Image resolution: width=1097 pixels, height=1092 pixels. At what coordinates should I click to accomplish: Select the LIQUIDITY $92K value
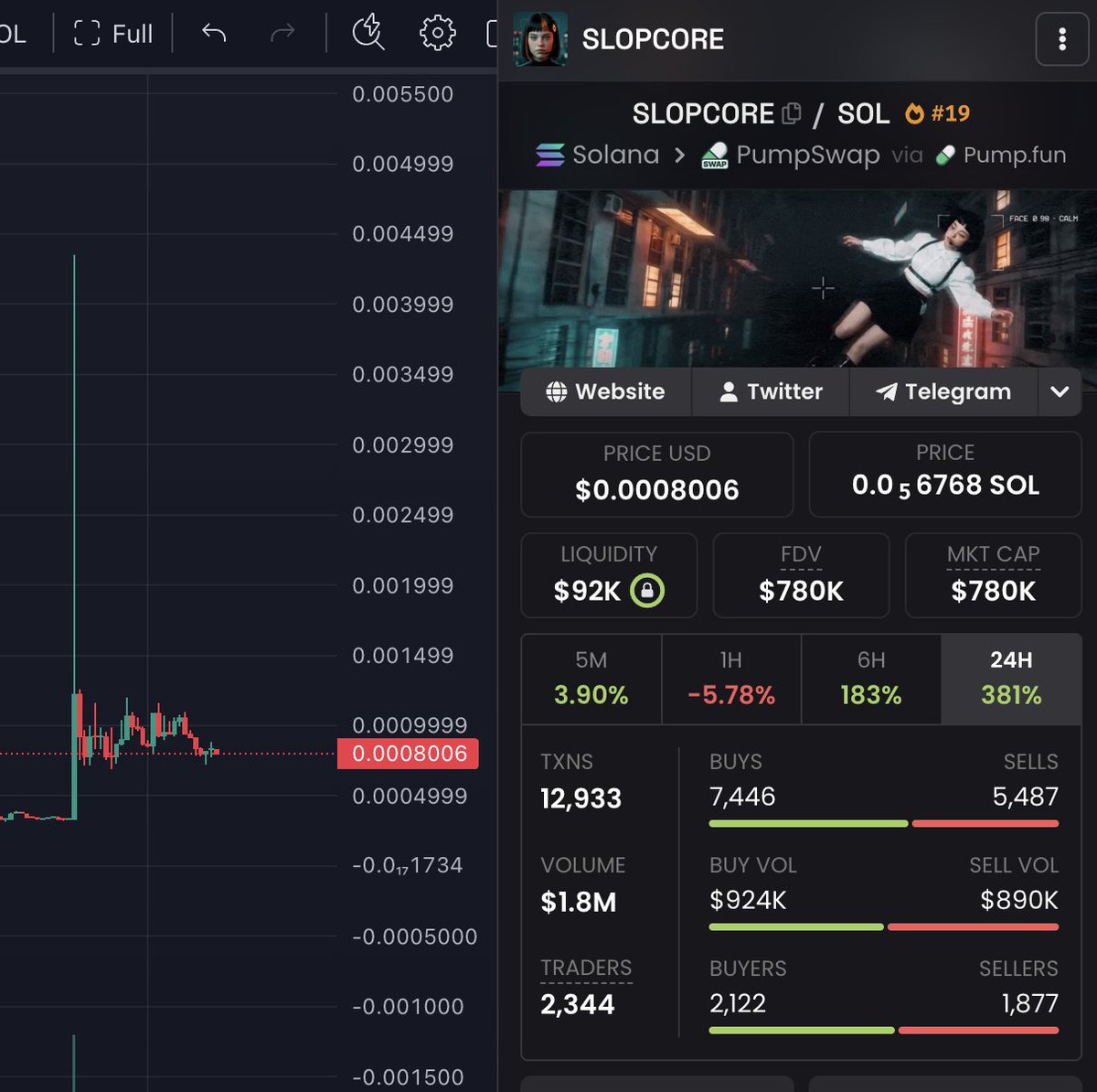(x=587, y=592)
